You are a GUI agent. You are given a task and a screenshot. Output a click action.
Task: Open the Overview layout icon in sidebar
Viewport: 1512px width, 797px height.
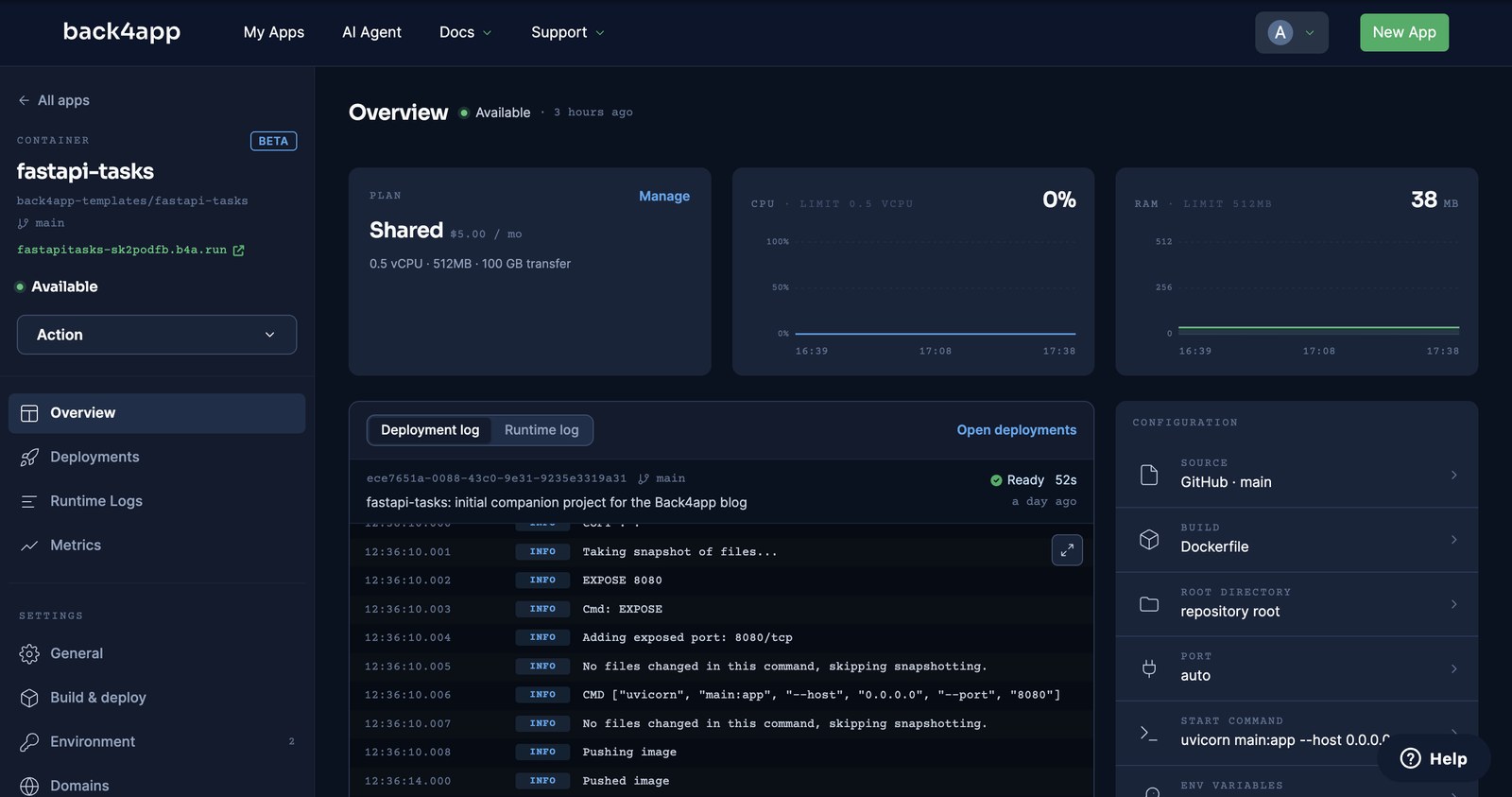[29, 413]
